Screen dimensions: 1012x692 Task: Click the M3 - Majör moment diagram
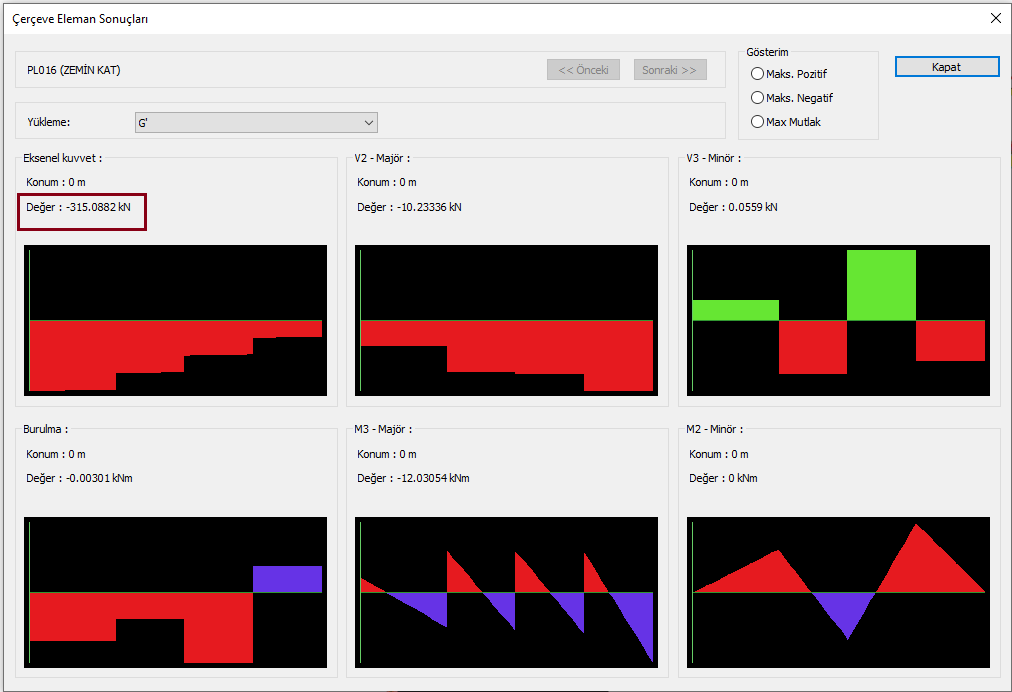(x=507, y=592)
